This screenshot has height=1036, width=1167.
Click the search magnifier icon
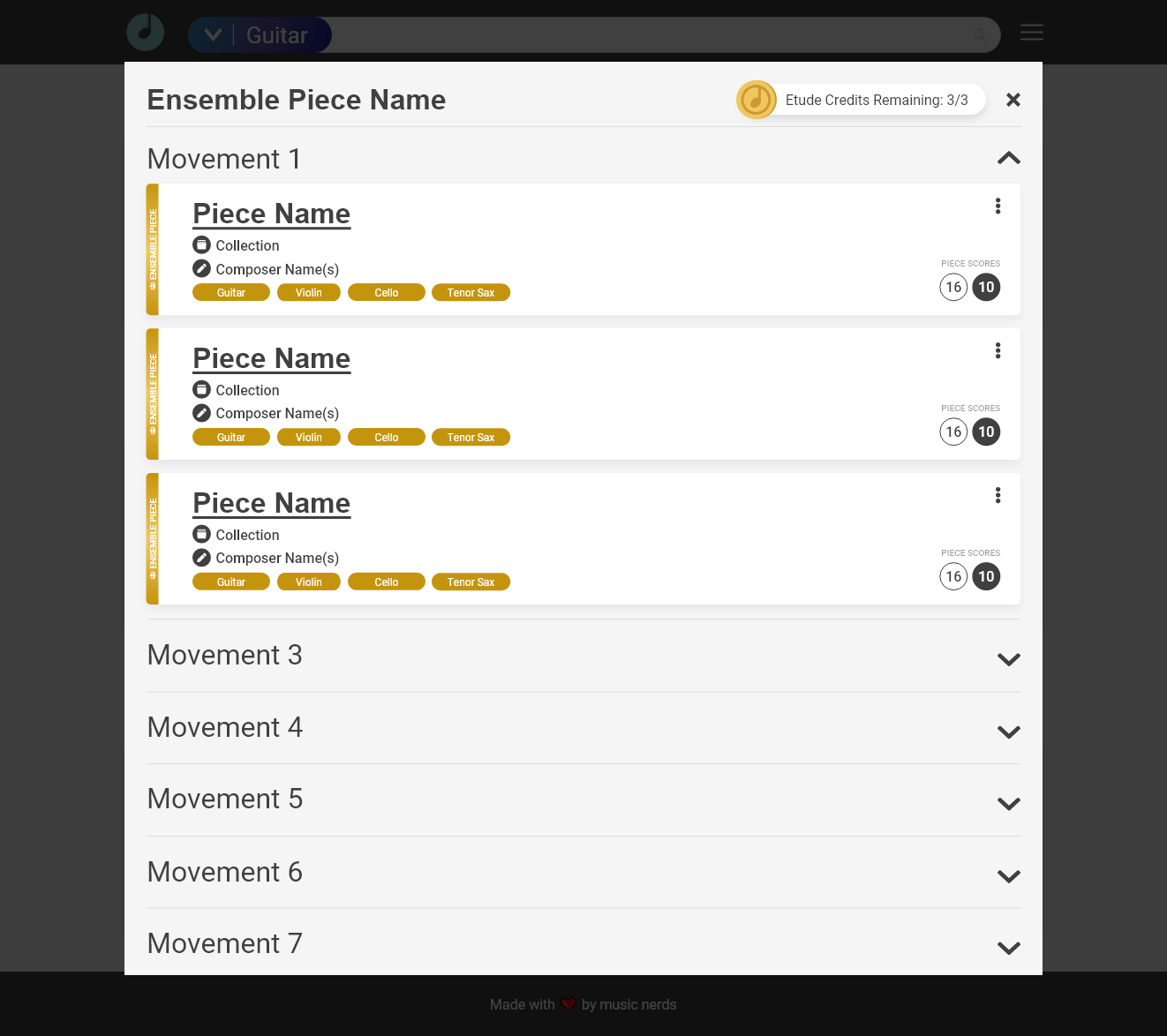[980, 35]
